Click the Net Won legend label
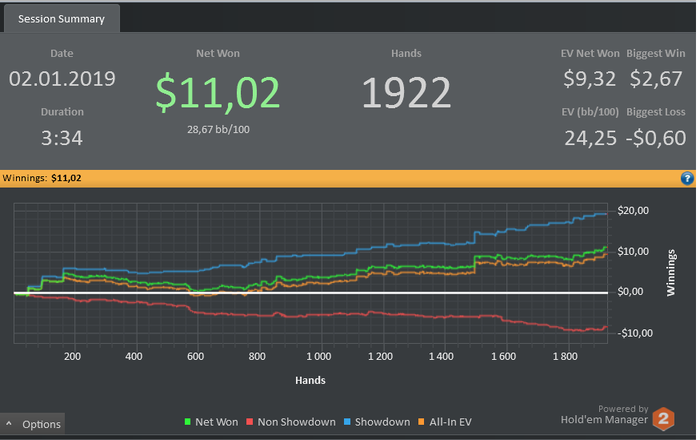Viewport: 700px width, 440px height. [x=217, y=422]
